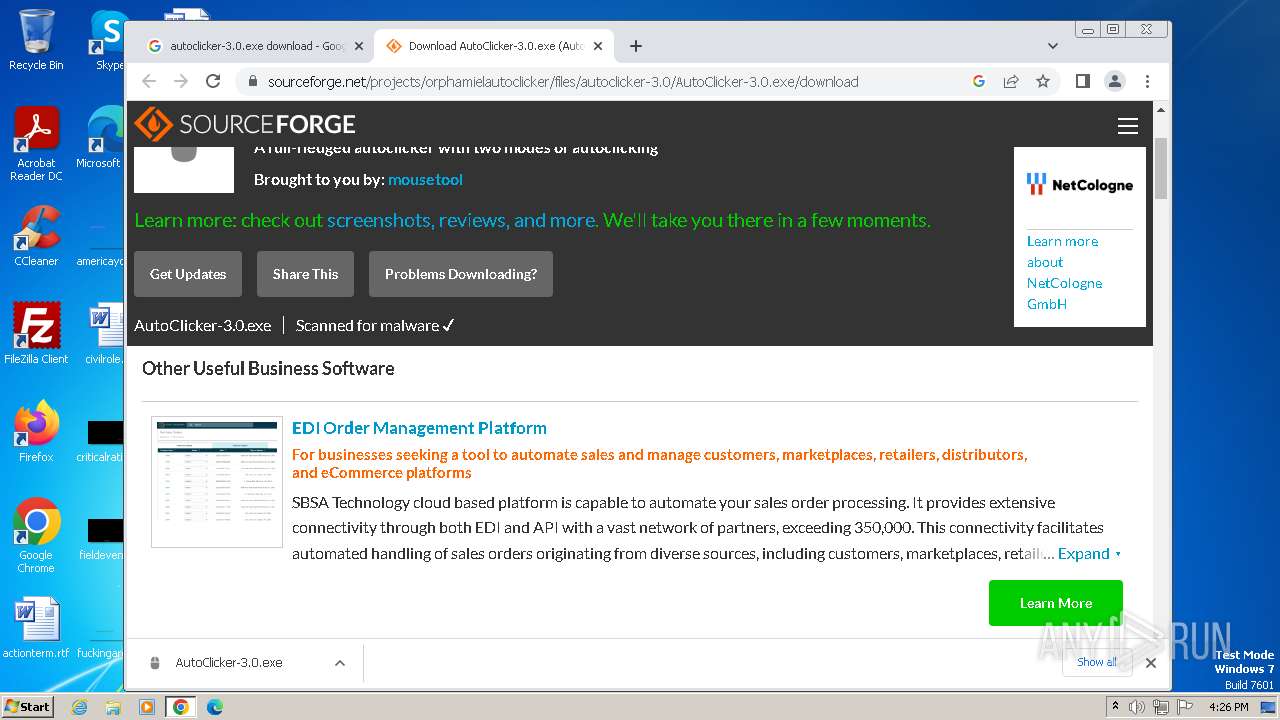The height and width of the screenshot is (720, 1280).
Task: Open FileZilla Client desktop icon
Action: (36, 333)
